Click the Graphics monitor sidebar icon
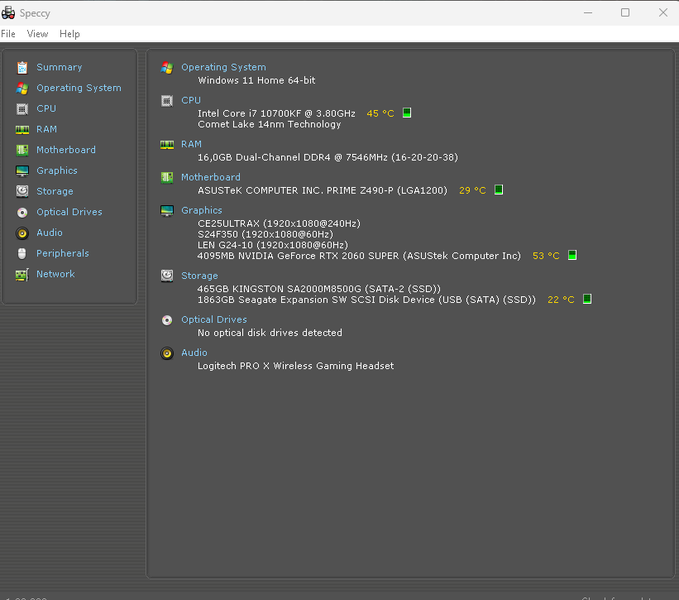This screenshot has width=679, height=600. point(22,171)
